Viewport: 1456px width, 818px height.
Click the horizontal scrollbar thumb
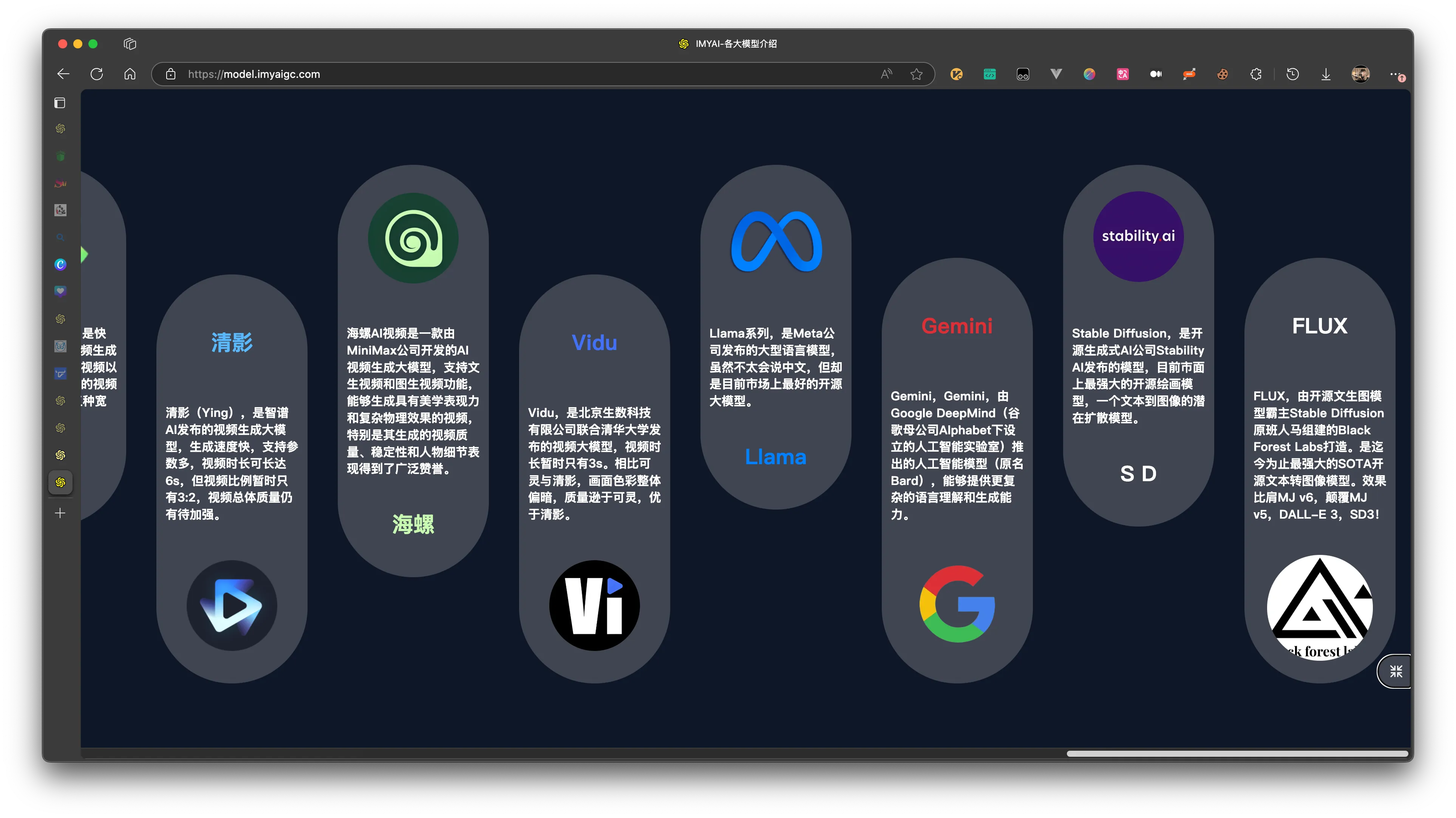pos(1237,753)
